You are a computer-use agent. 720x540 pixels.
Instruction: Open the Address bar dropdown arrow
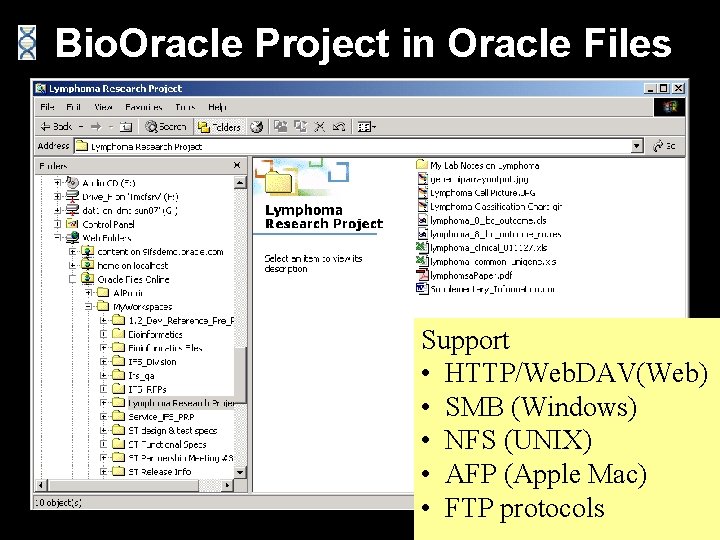(x=636, y=146)
